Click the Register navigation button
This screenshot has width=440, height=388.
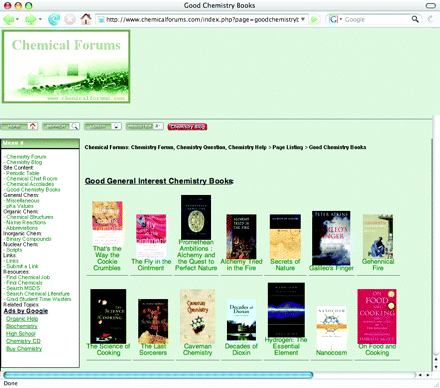pyautogui.click(x=144, y=126)
